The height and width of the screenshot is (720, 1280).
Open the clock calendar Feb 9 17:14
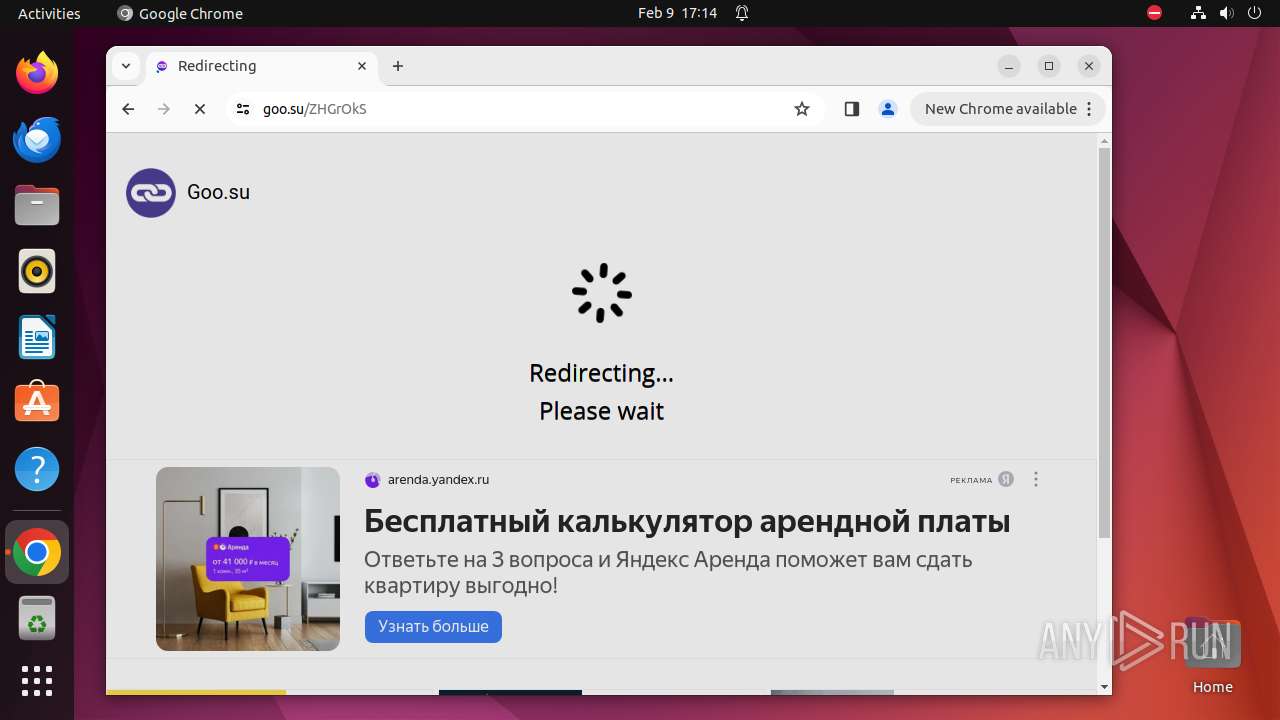pos(677,13)
